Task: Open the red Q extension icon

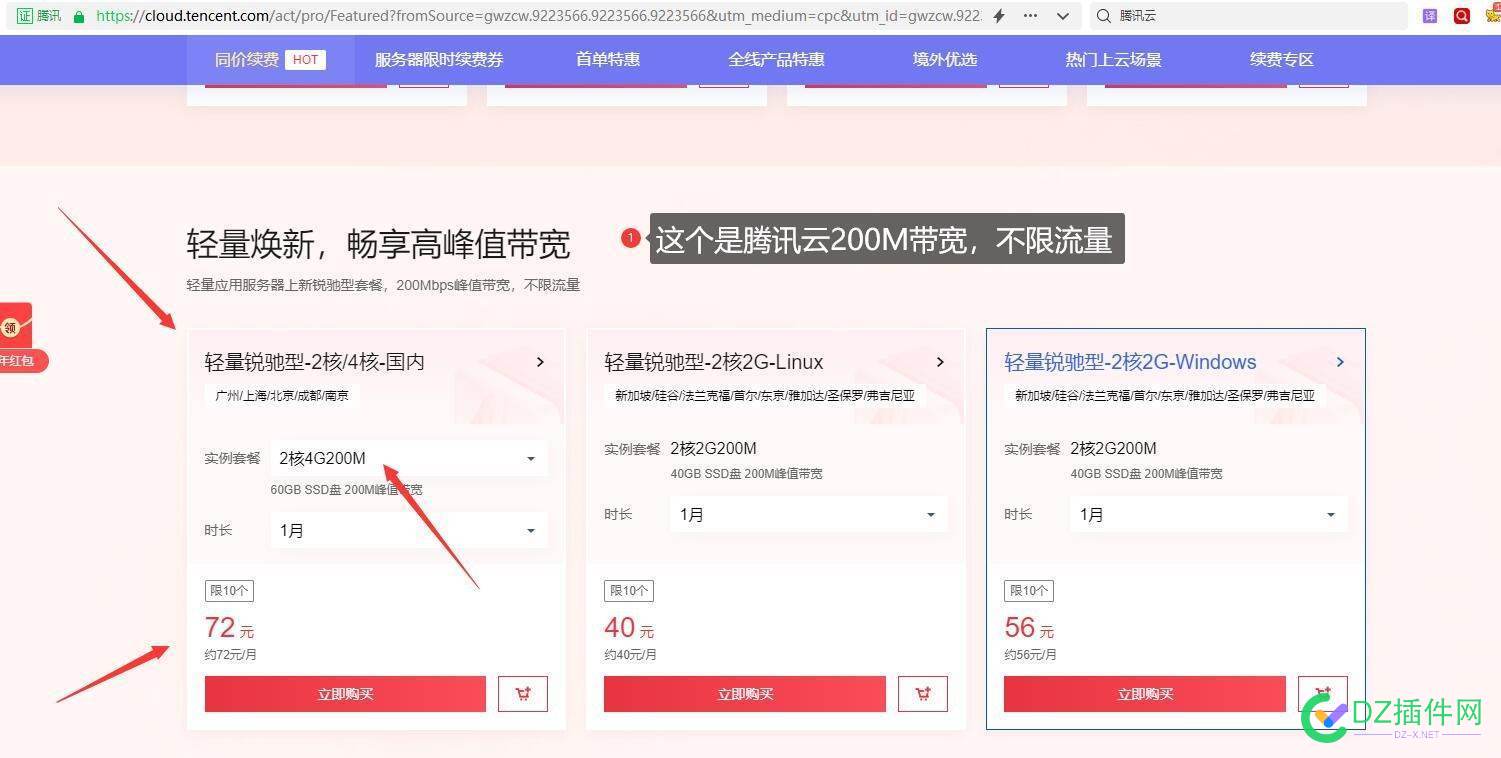Action: pyautogui.click(x=1462, y=16)
